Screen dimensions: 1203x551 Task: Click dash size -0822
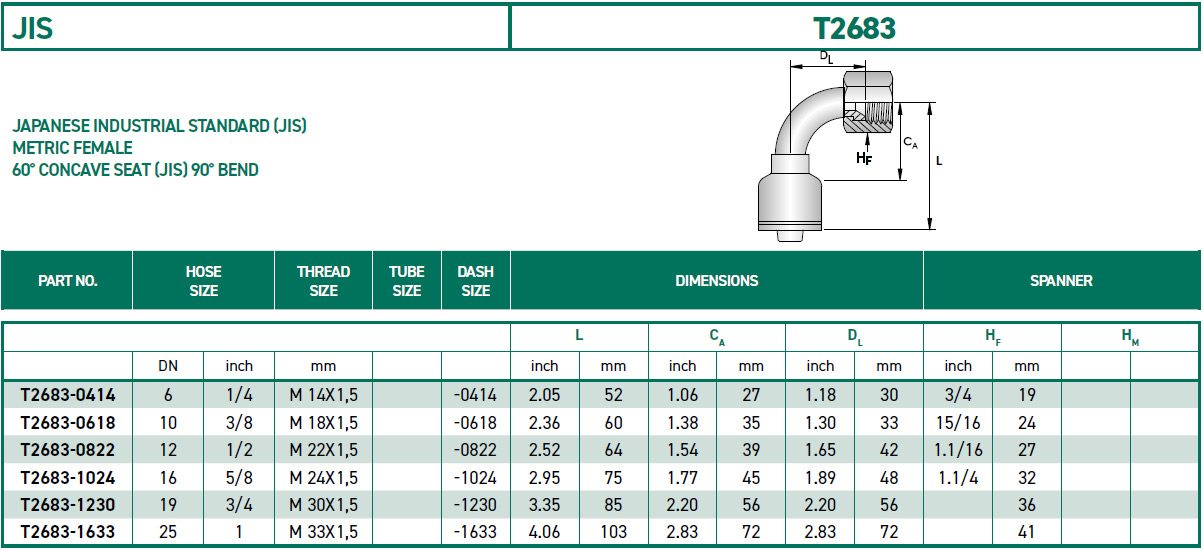pos(475,450)
